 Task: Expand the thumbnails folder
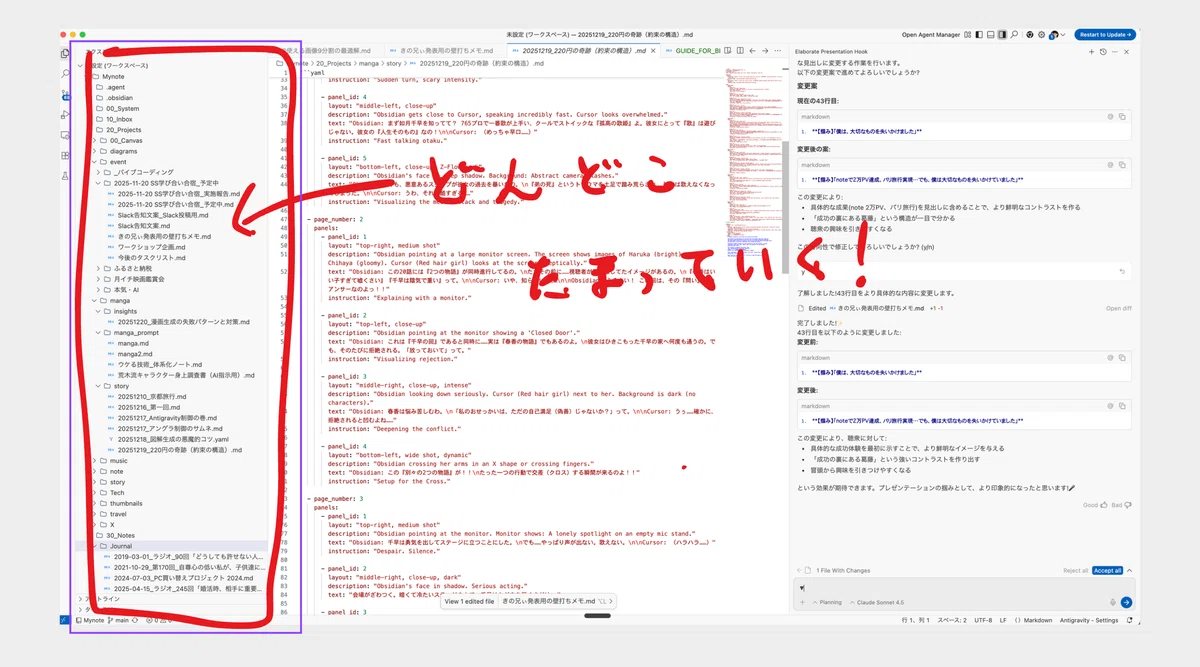point(125,503)
